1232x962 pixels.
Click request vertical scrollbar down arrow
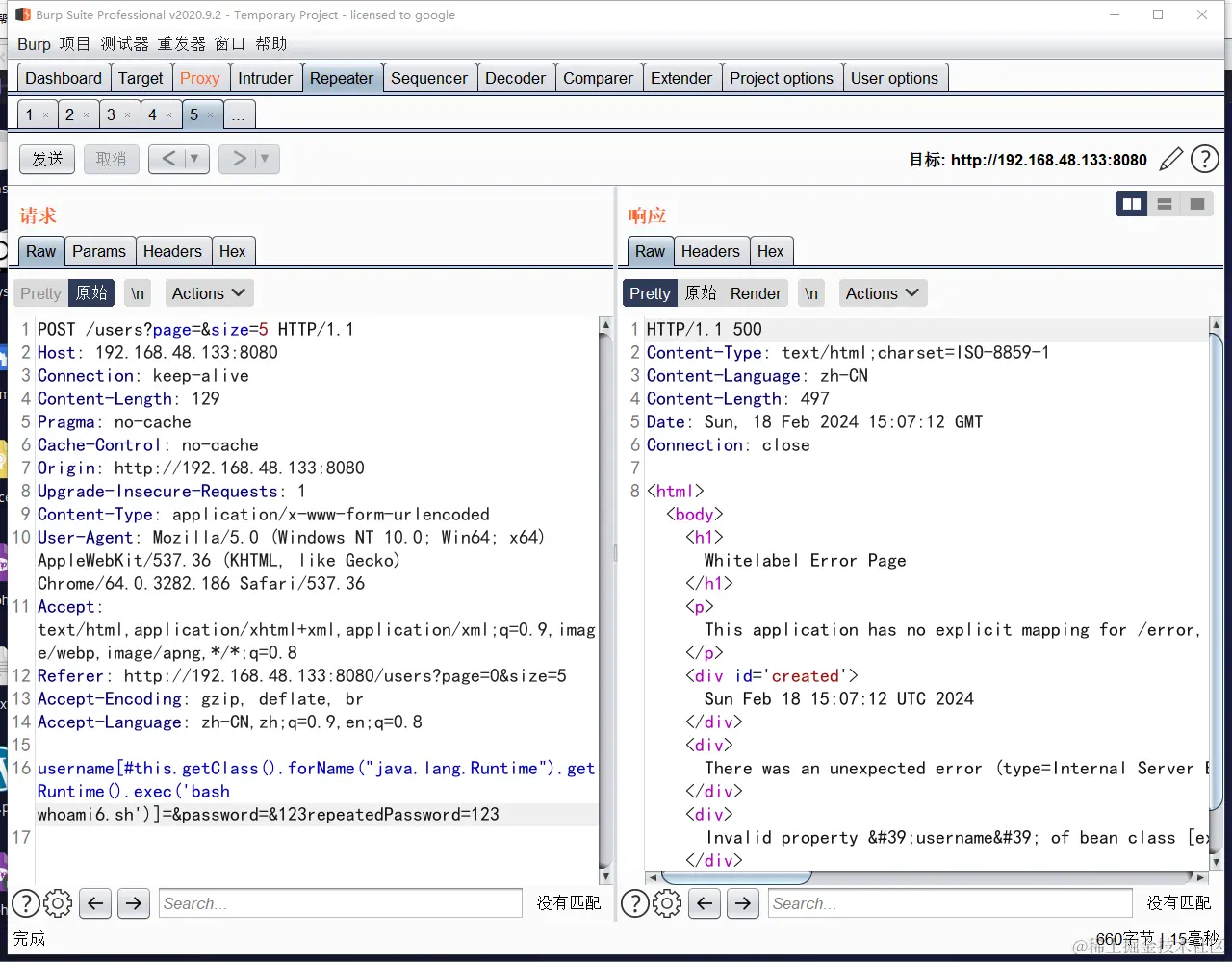[605, 877]
